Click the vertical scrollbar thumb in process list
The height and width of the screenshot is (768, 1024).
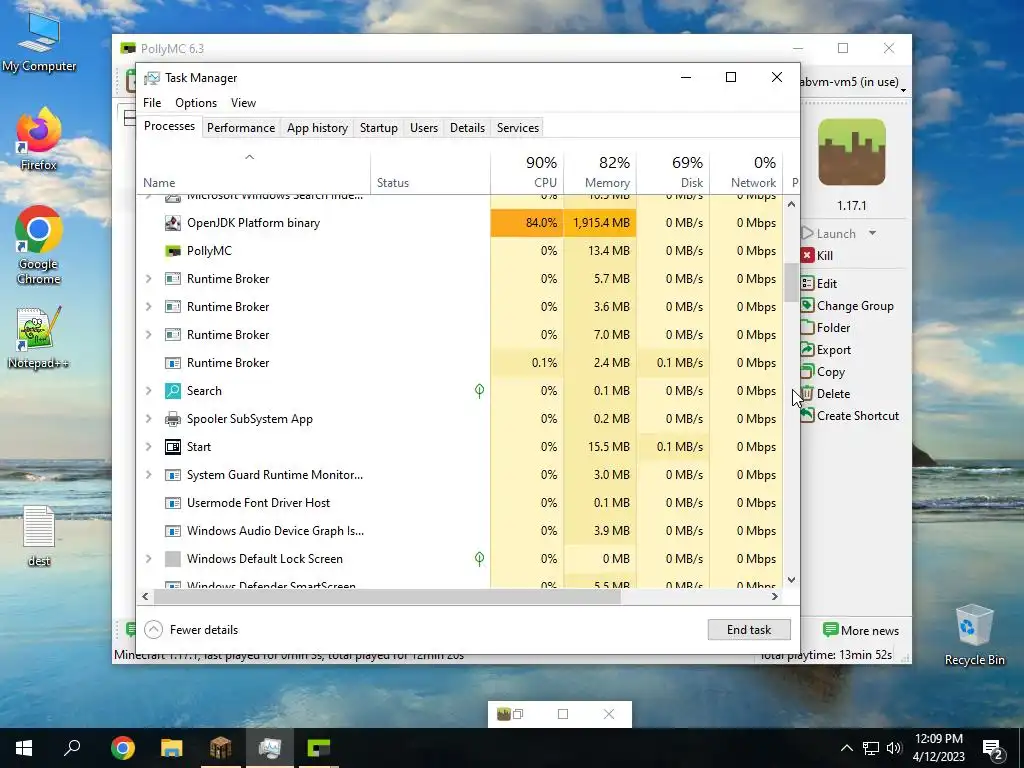click(x=792, y=283)
